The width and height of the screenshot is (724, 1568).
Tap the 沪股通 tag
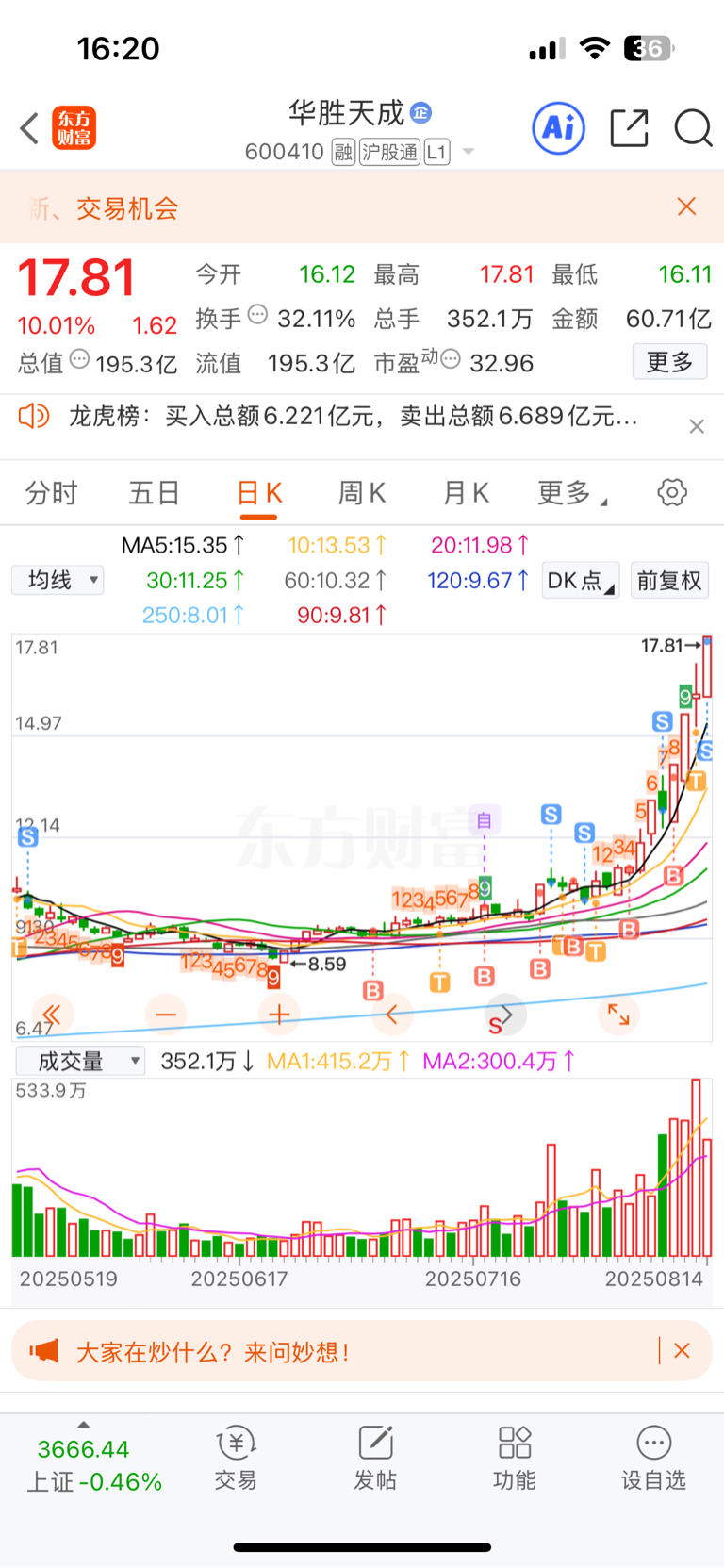point(390,152)
